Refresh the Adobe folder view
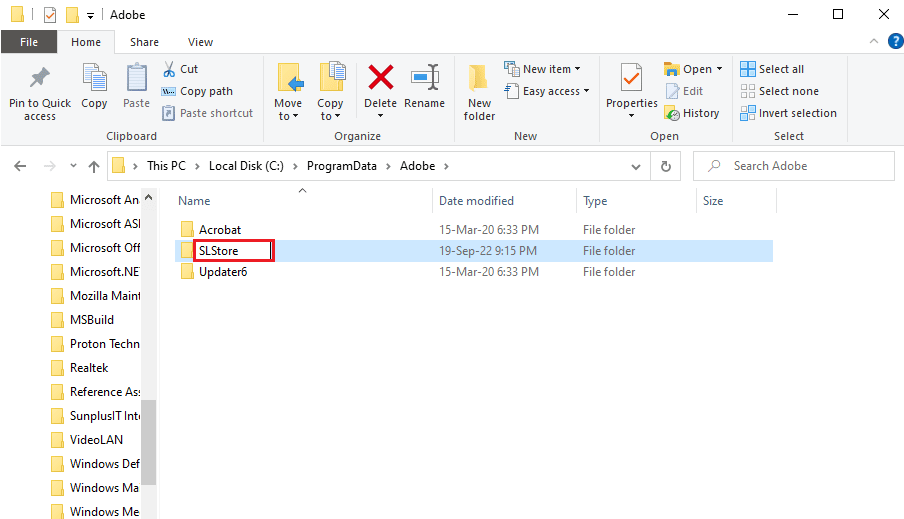Image resolution: width=904 pixels, height=519 pixels. pos(666,166)
